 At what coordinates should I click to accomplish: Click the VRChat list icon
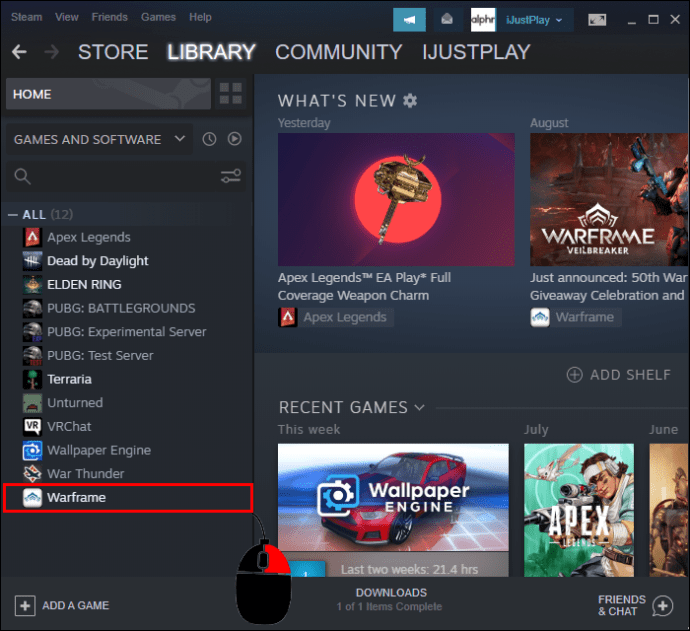[33, 426]
